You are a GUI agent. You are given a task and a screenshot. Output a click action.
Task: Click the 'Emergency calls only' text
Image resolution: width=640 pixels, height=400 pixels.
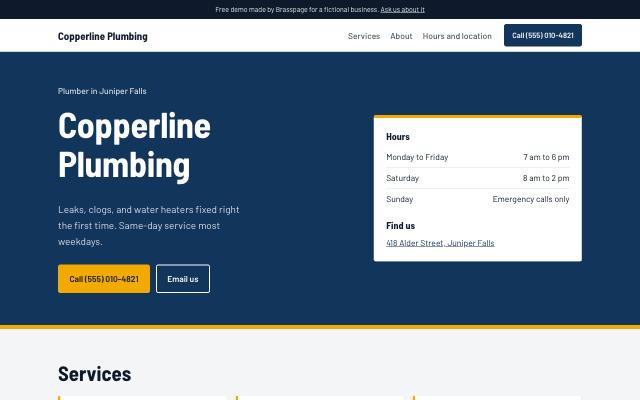tap(531, 199)
